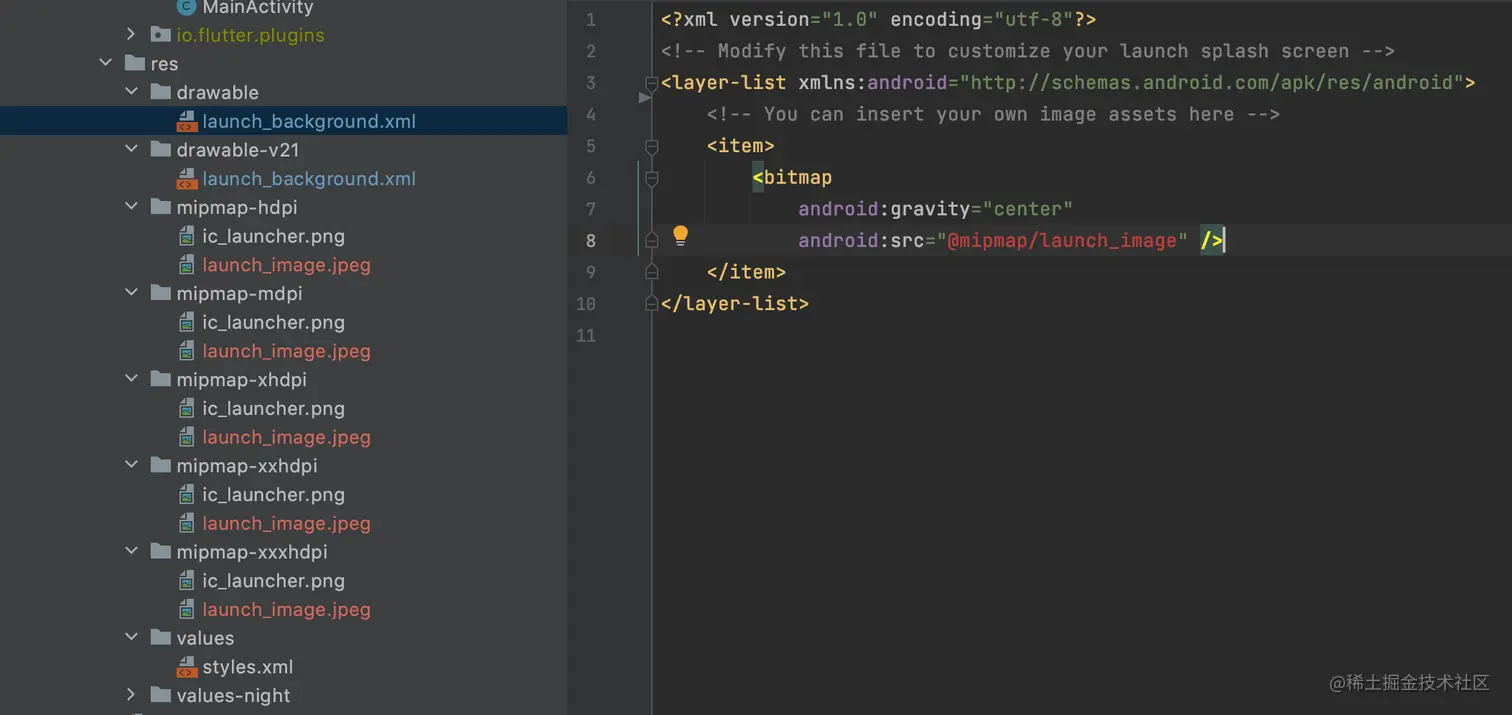Collapse the mipmap-xhdpi folder
This screenshot has height=715, width=1512.
[131, 380]
